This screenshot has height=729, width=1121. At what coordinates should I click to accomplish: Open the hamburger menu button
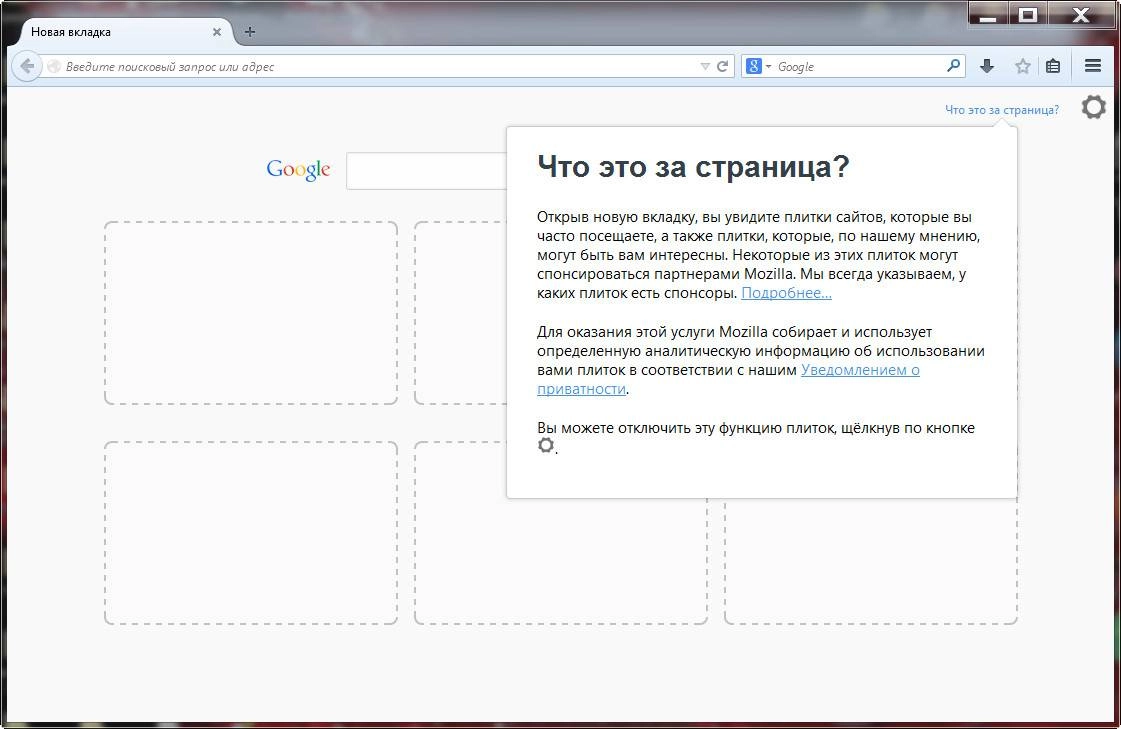coord(1092,66)
